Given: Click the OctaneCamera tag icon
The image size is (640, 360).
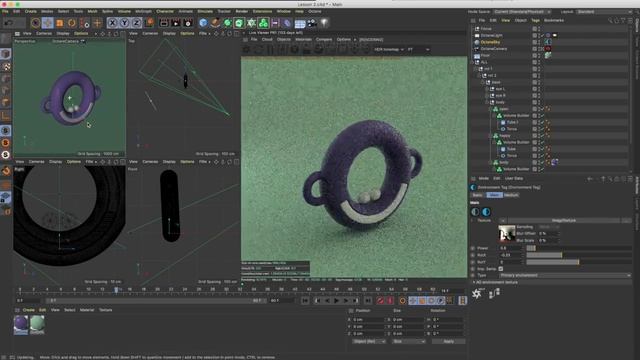Looking at the screenshot, I should point(548,49).
